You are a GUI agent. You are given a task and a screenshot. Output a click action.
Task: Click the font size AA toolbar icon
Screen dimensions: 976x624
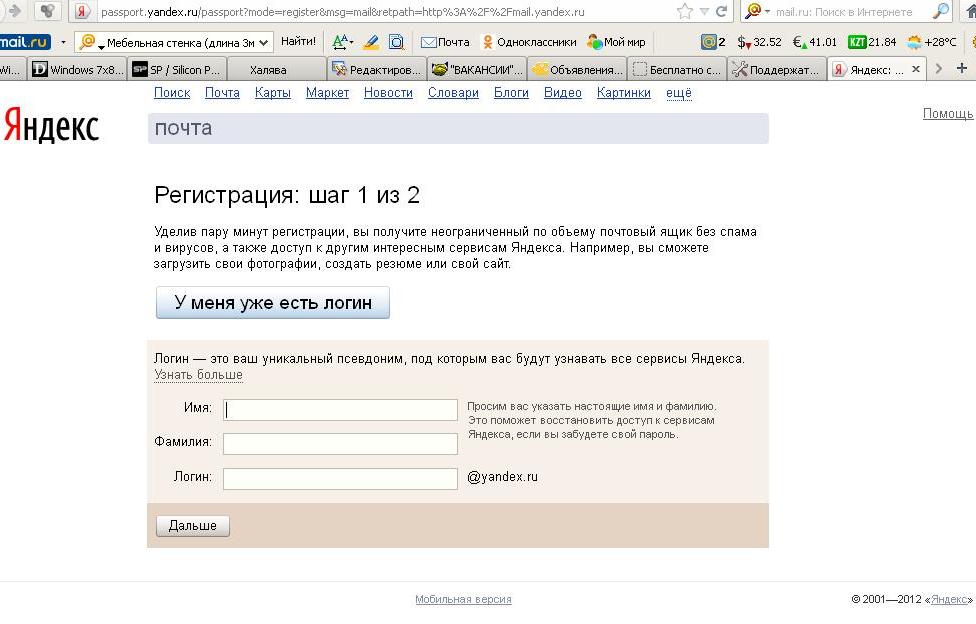pos(342,42)
